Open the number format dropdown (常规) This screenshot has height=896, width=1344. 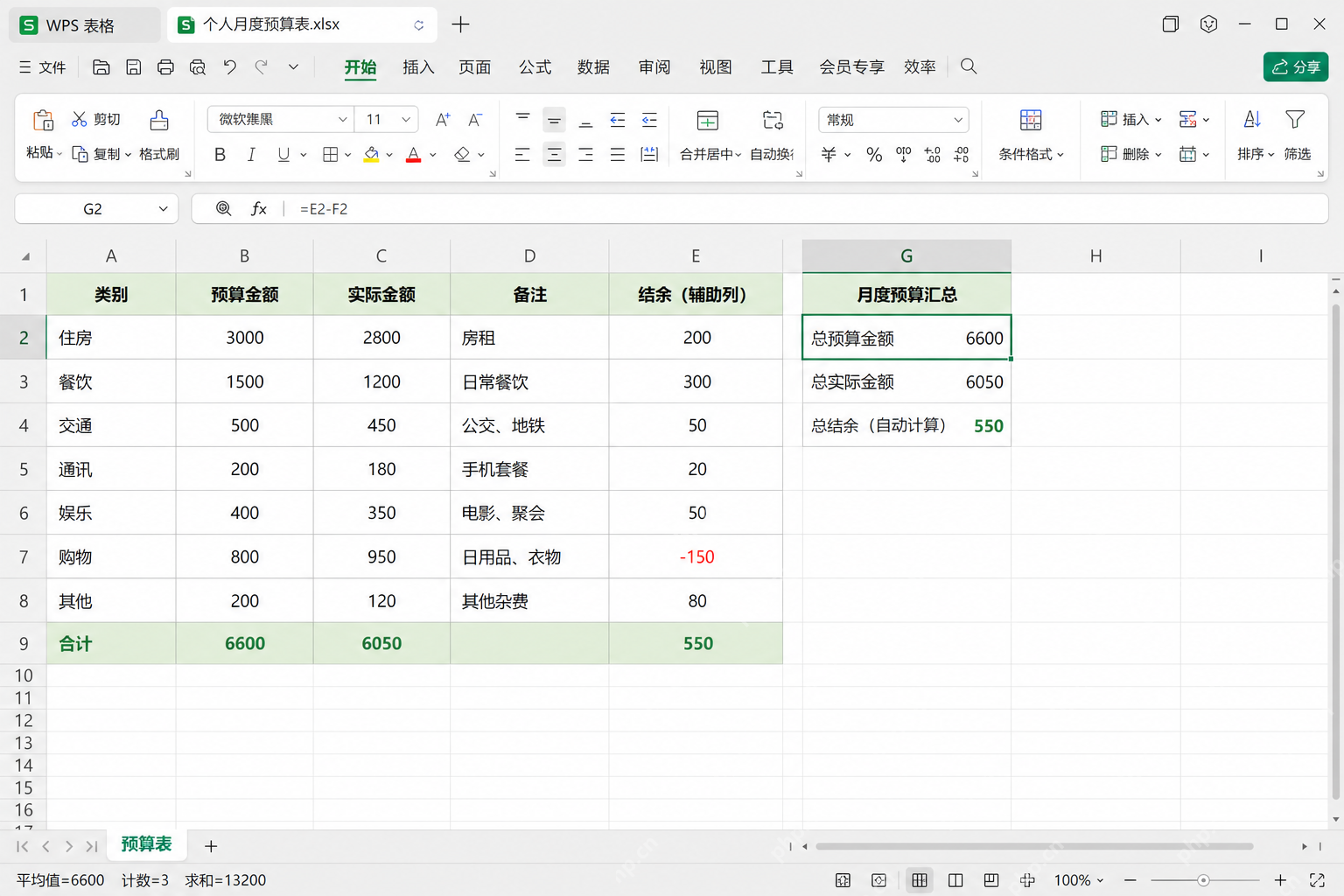[x=958, y=120]
